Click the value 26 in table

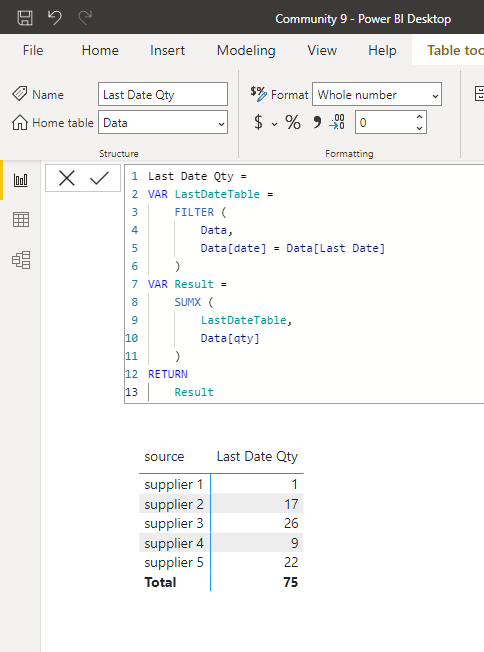click(x=291, y=523)
